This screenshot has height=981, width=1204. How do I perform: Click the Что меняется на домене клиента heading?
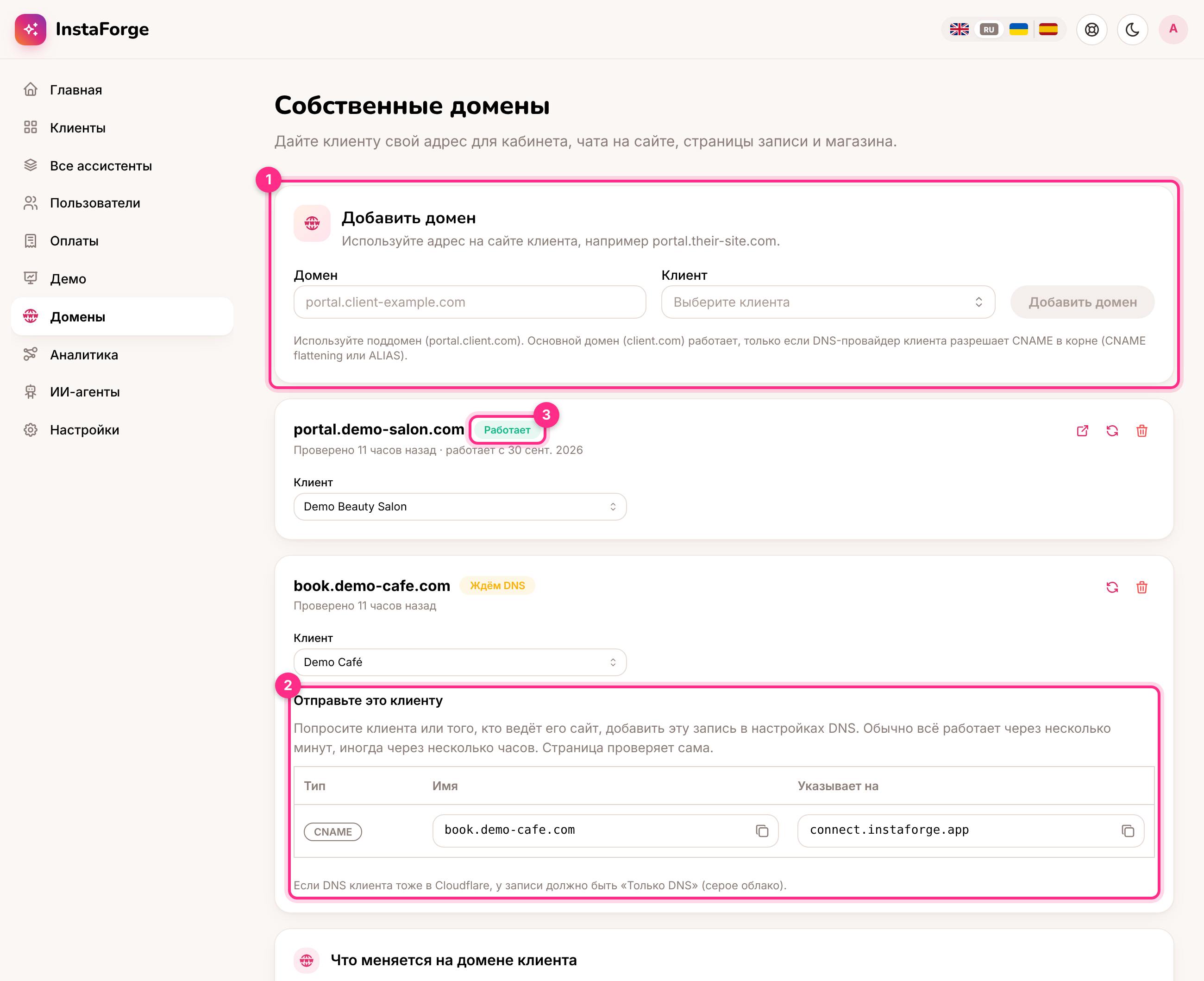pyautogui.click(x=453, y=960)
